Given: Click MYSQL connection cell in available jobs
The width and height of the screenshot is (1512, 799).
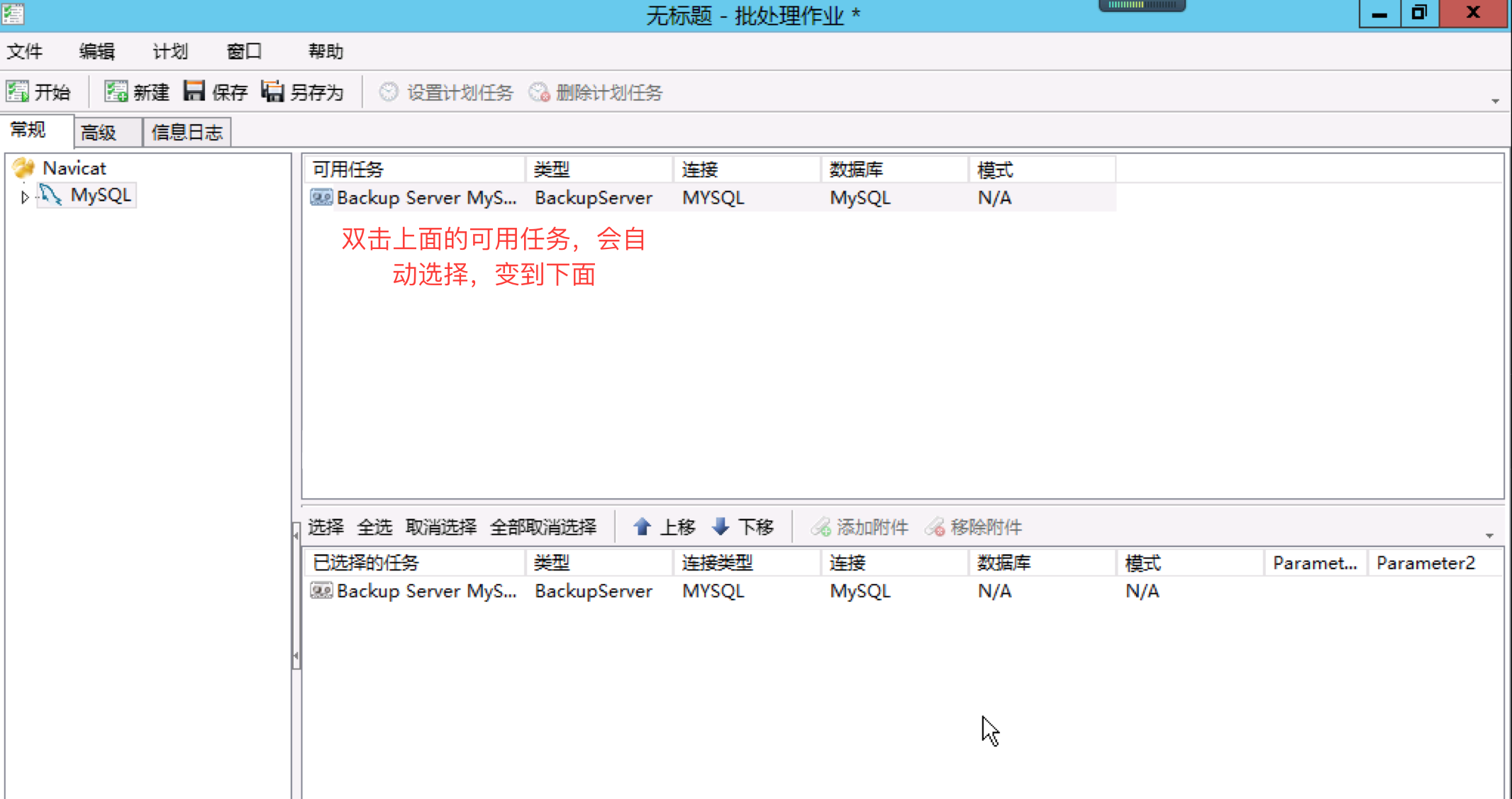Looking at the screenshot, I should pos(713,198).
